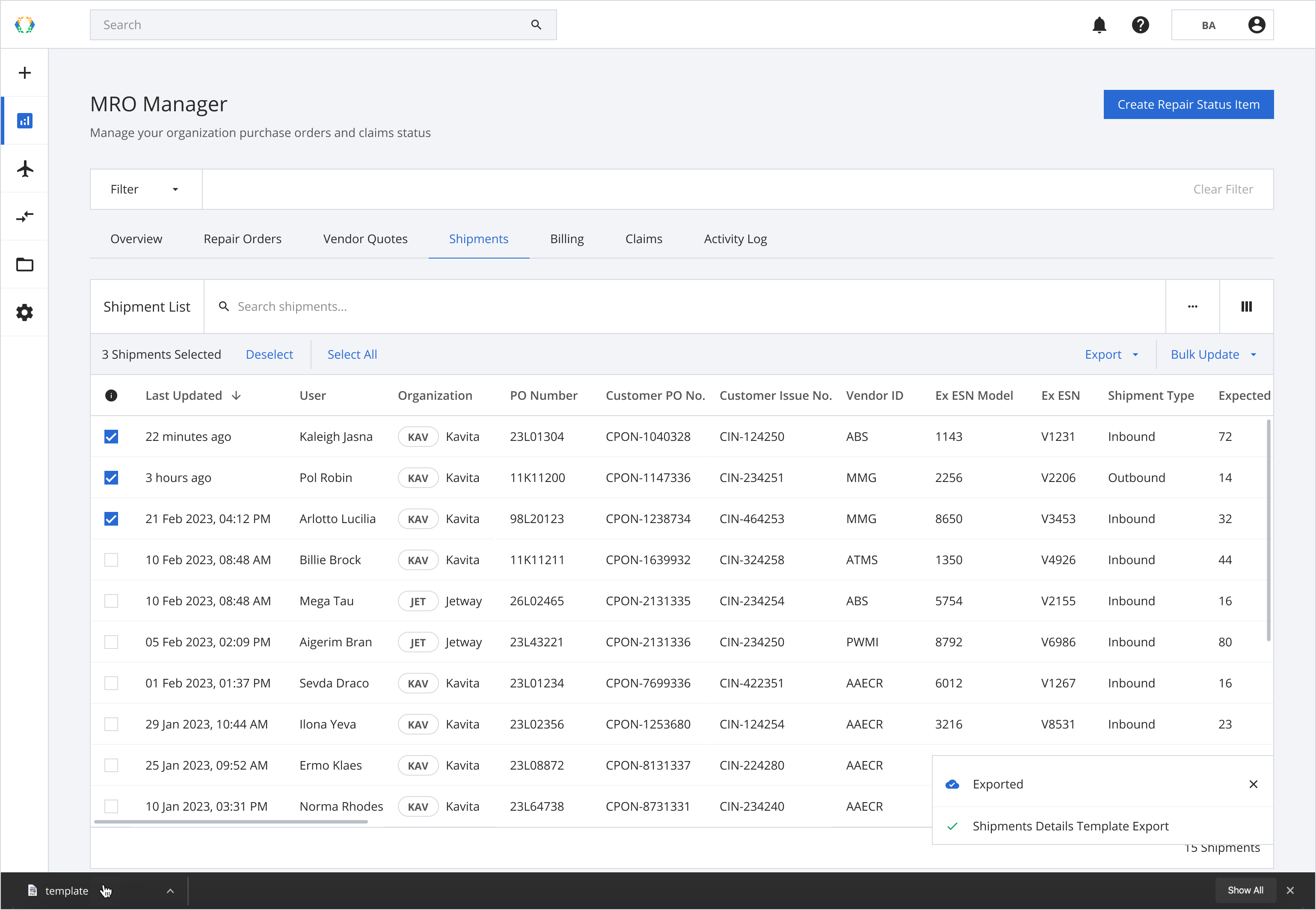Check the Sevda Draco shipment row

pos(111,683)
